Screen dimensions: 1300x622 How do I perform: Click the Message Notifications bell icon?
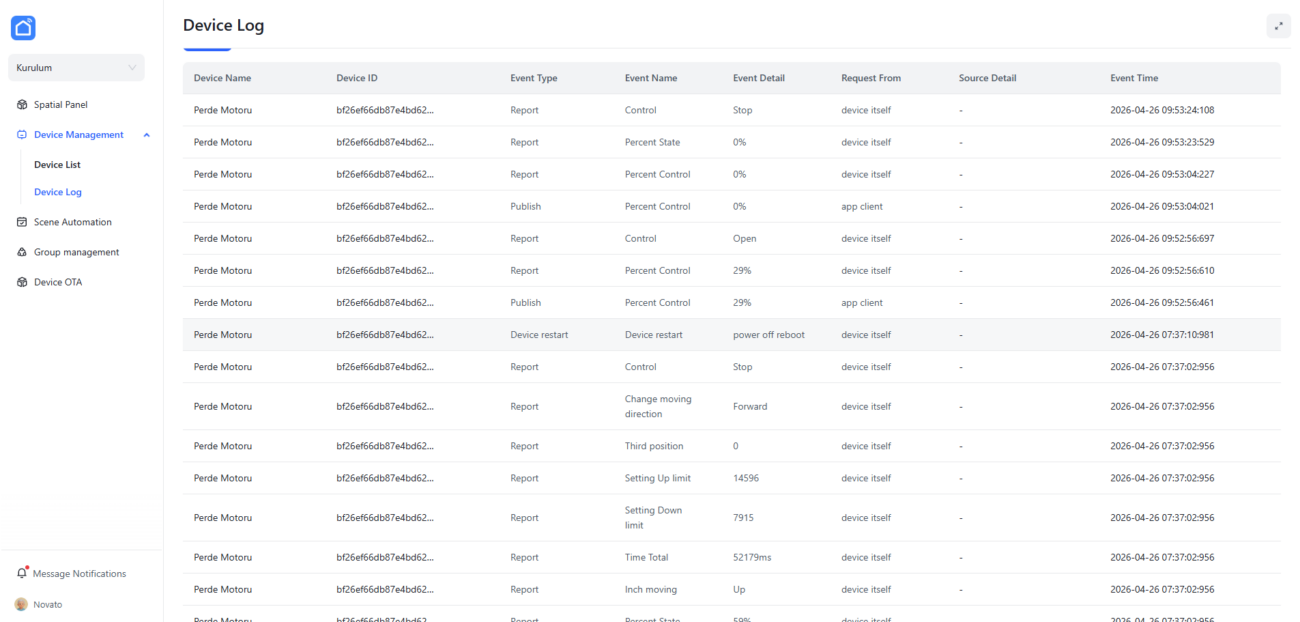tap(22, 573)
